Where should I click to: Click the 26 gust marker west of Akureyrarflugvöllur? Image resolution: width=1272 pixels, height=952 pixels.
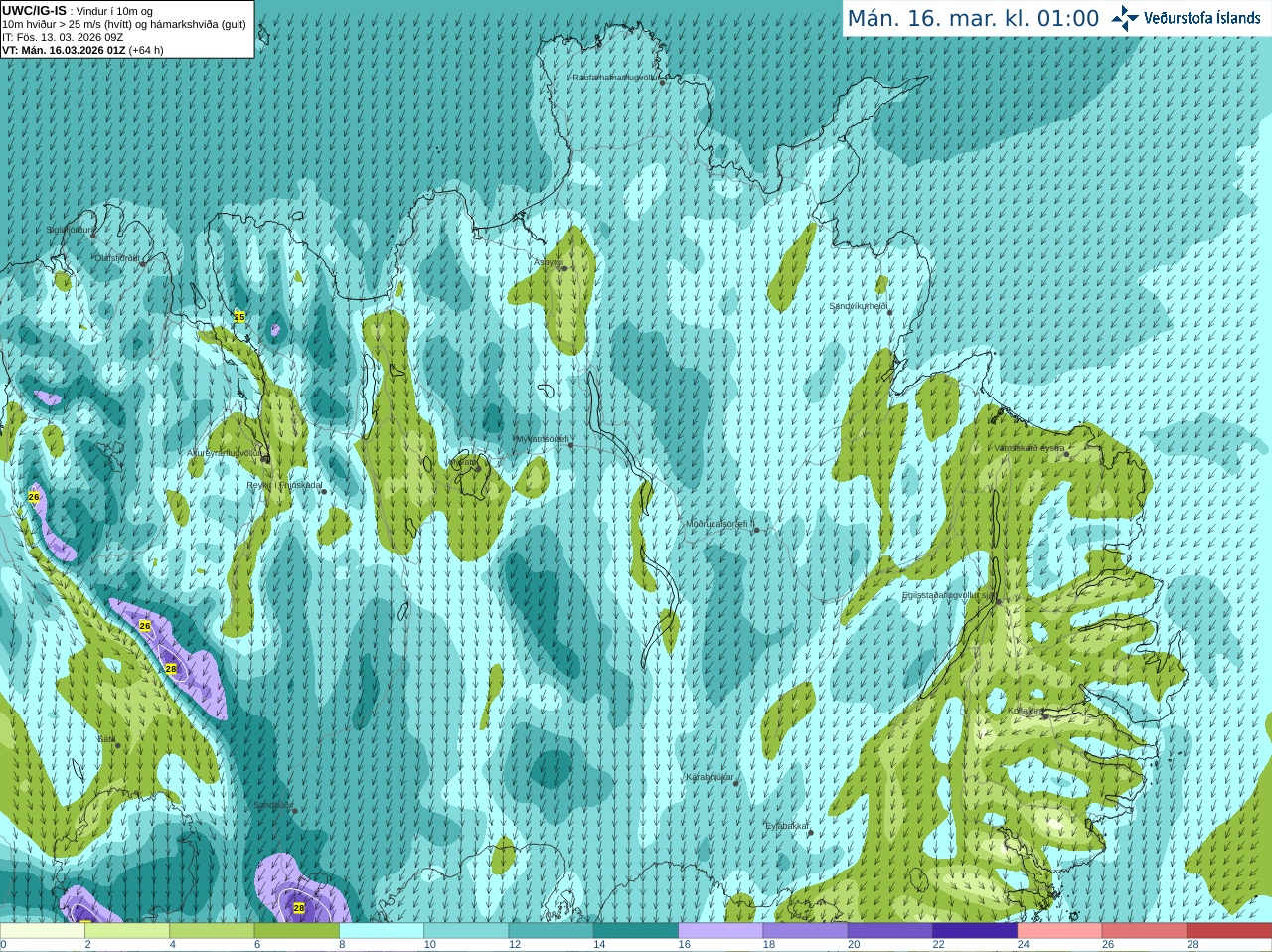[x=34, y=497]
